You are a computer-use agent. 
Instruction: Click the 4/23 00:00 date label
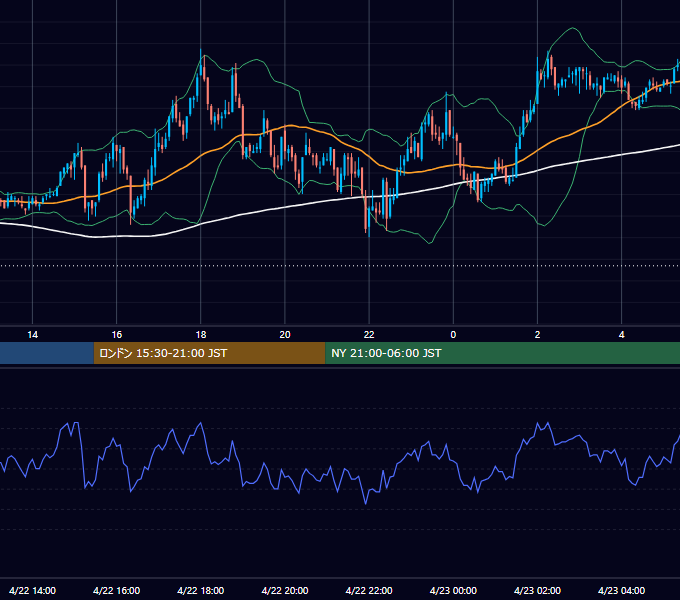pos(453,590)
